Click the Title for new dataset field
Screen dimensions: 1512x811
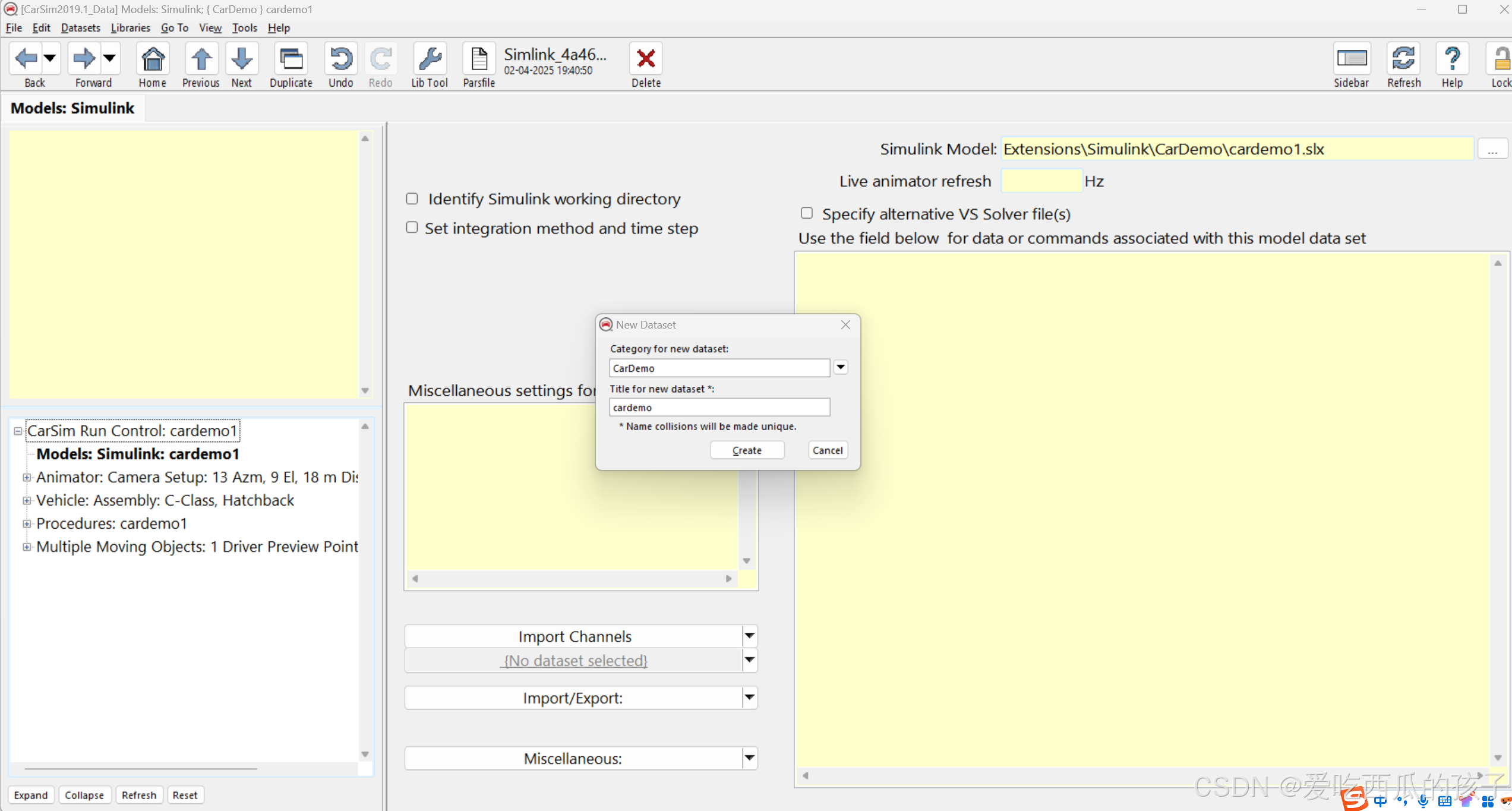pos(719,408)
